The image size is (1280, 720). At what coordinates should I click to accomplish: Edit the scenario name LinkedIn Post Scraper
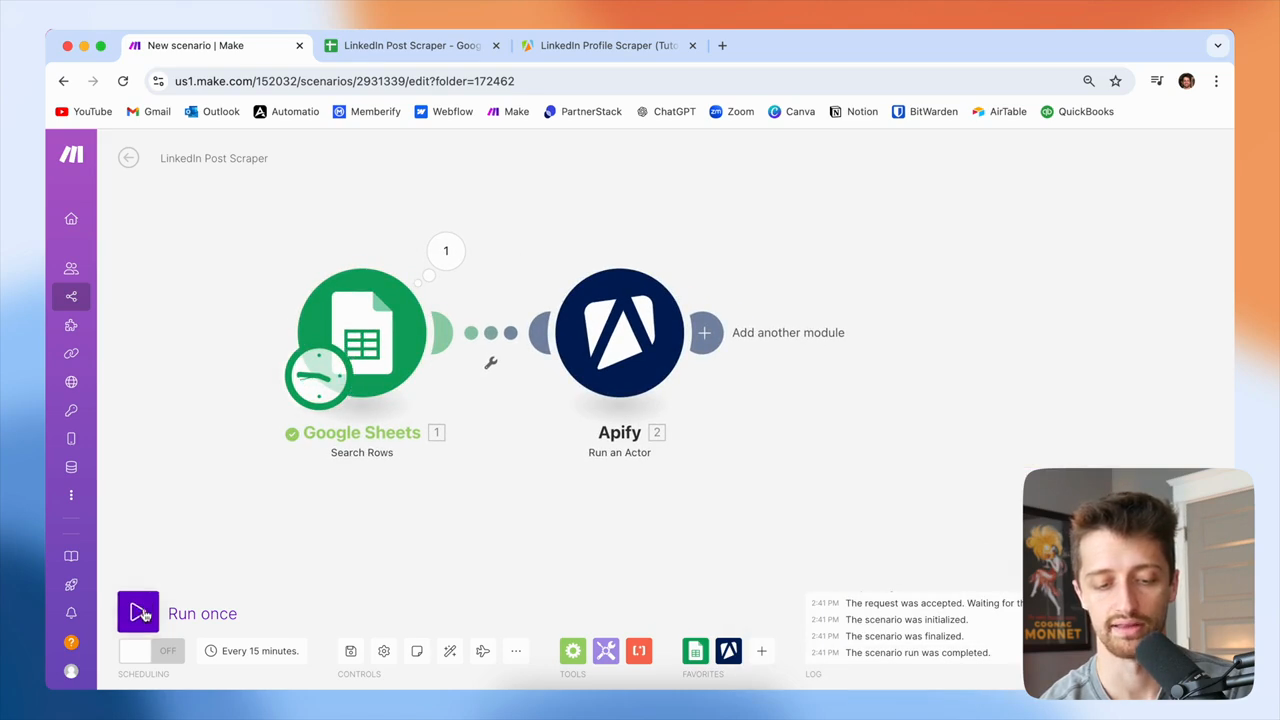click(214, 158)
